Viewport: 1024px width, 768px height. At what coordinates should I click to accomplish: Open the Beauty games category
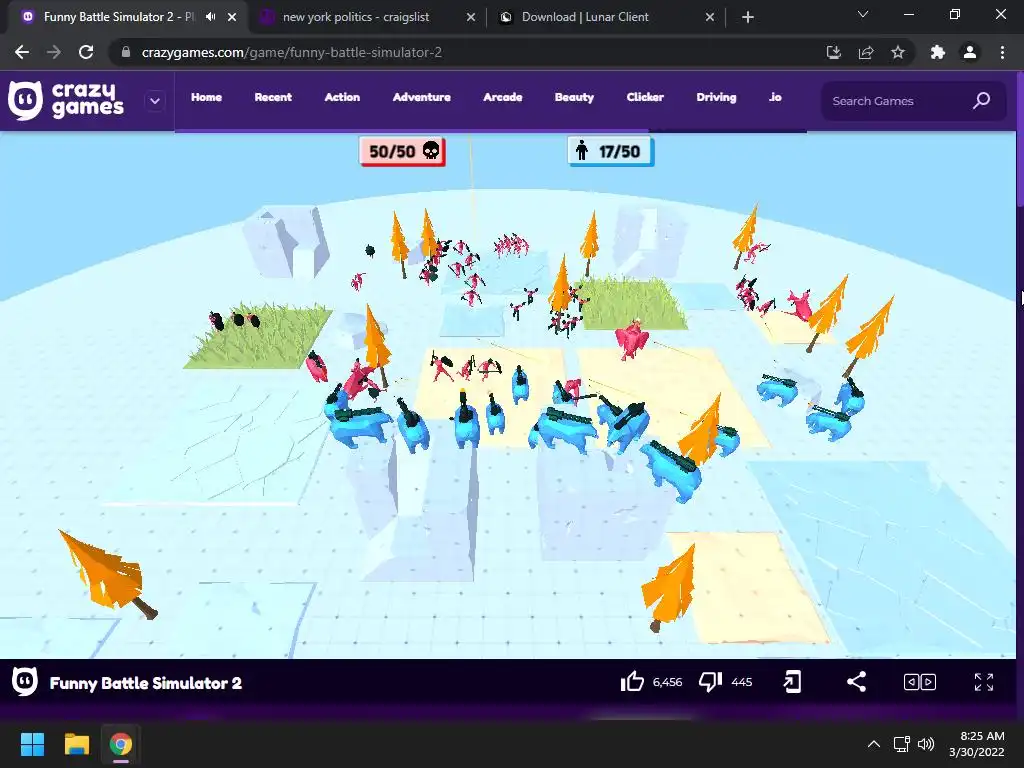[574, 97]
